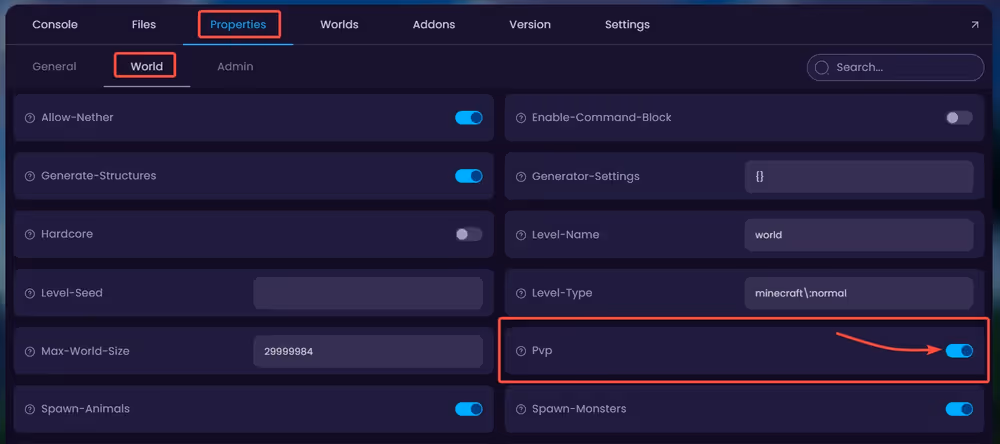This screenshot has height=444, width=1000.
Task: Disable the Pvp toggle
Action: [x=959, y=351]
